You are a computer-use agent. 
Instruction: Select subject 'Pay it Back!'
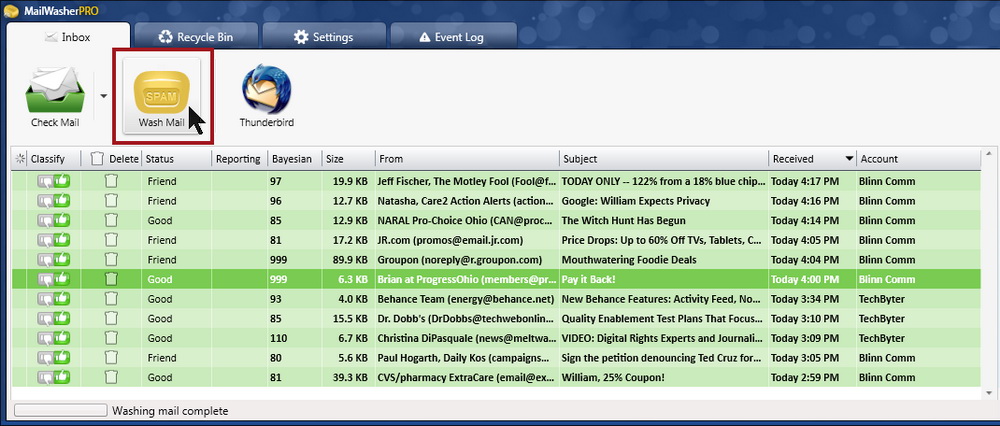coord(591,279)
